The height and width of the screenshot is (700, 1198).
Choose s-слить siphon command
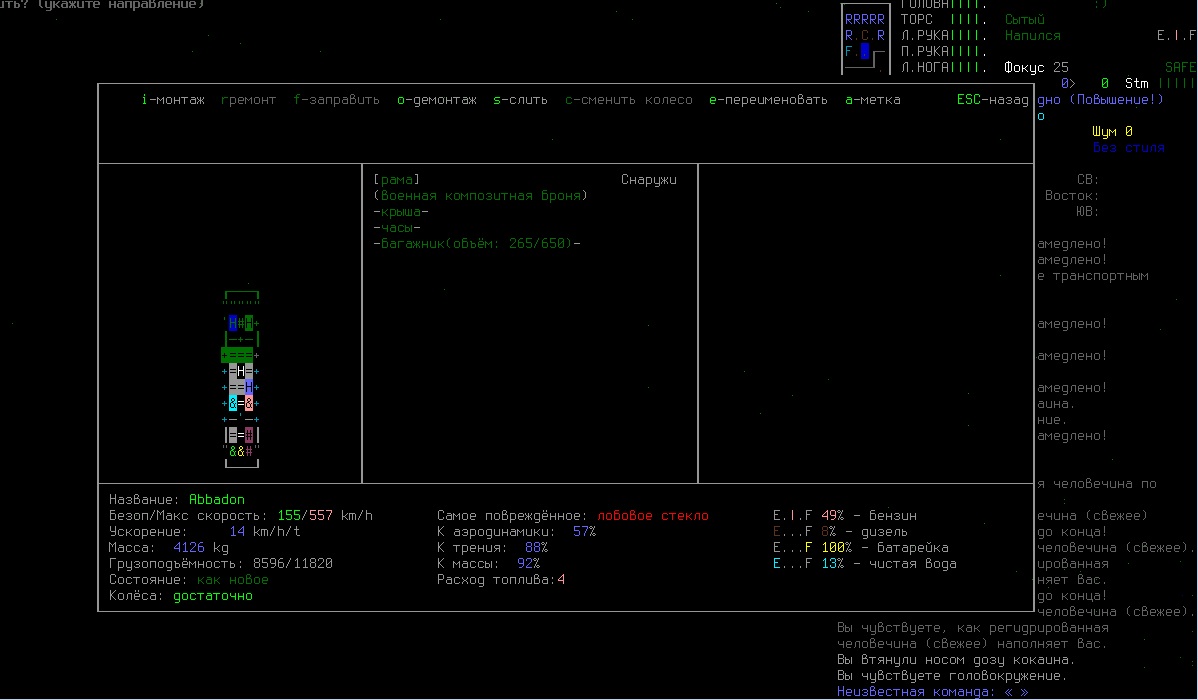[x=520, y=100]
